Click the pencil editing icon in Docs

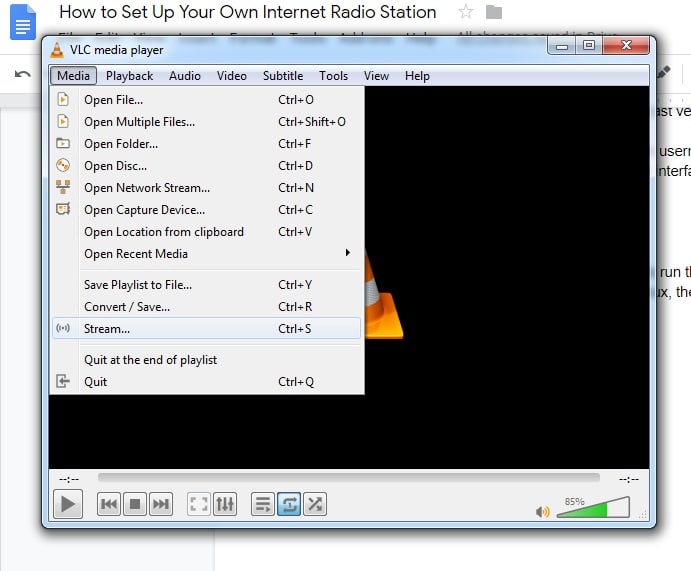point(664,72)
